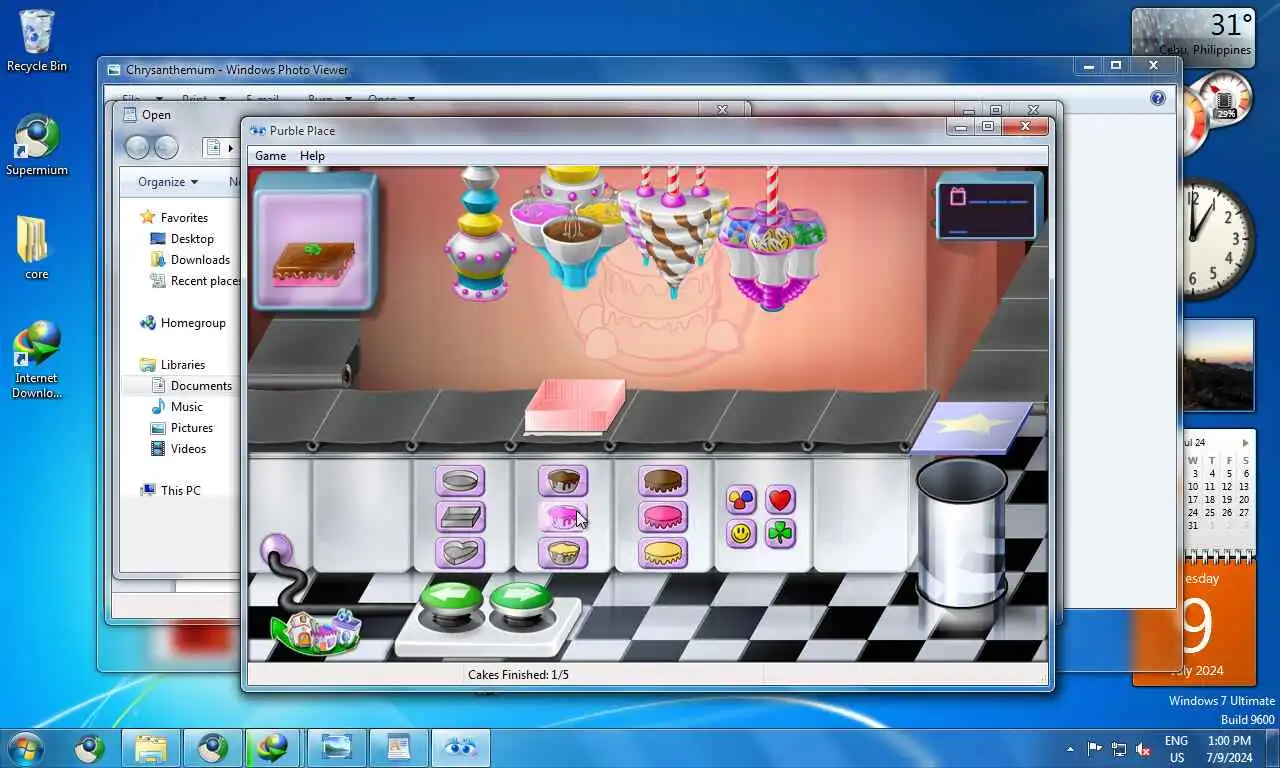Switch to Photo Viewer taskbar button

(337, 748)
